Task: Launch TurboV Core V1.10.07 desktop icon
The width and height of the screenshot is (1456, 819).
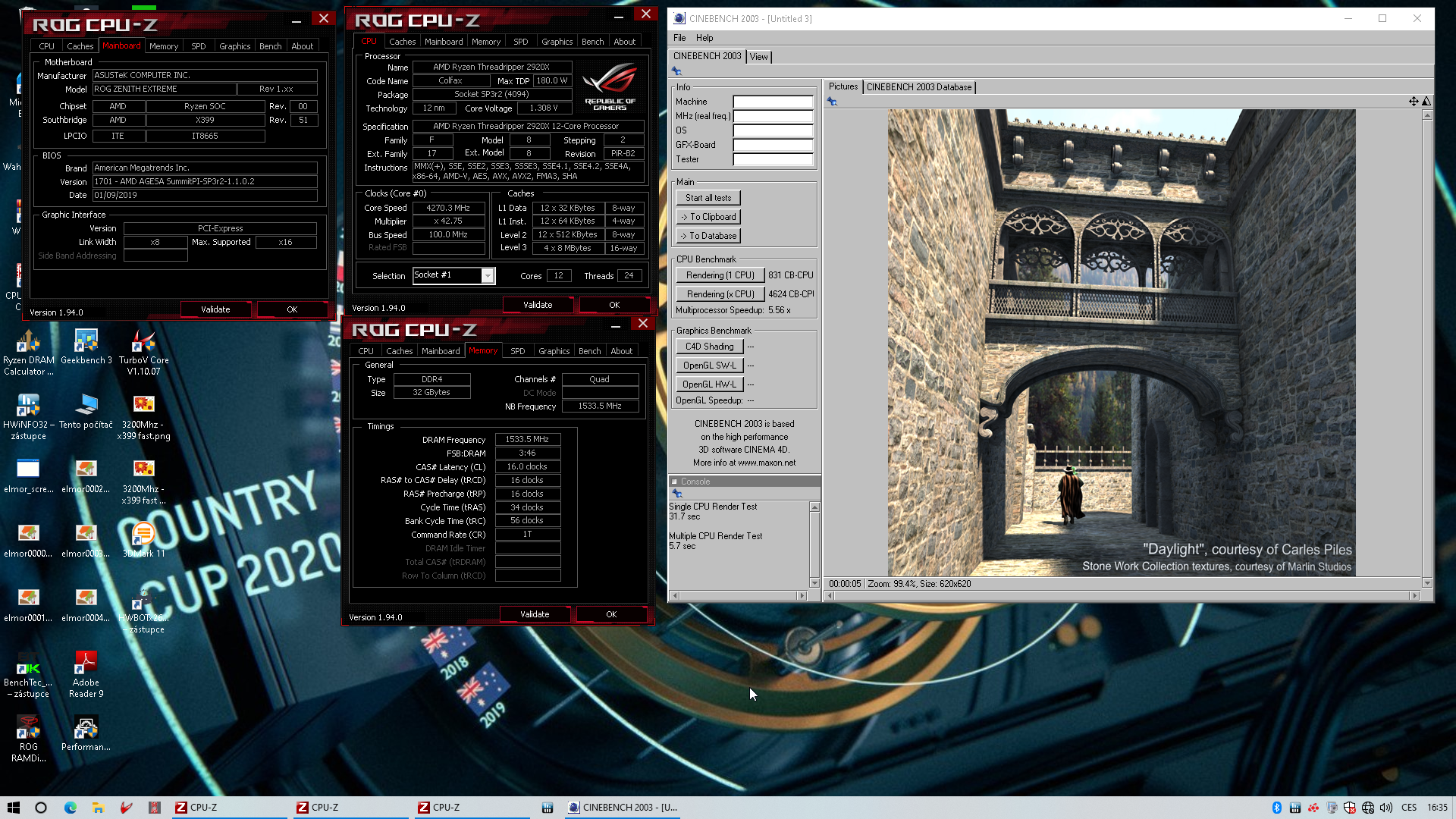Action: coord(144,353)
